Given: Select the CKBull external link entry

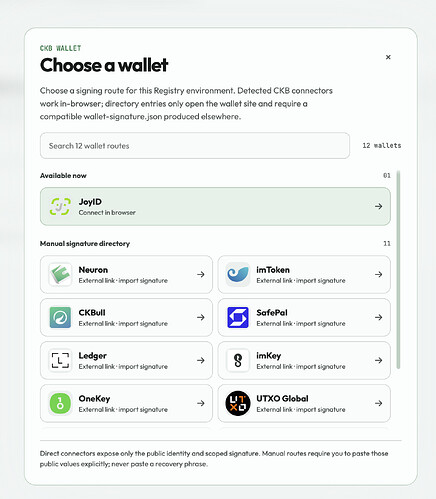Looking at the screenshot, I should pos(126,317).
